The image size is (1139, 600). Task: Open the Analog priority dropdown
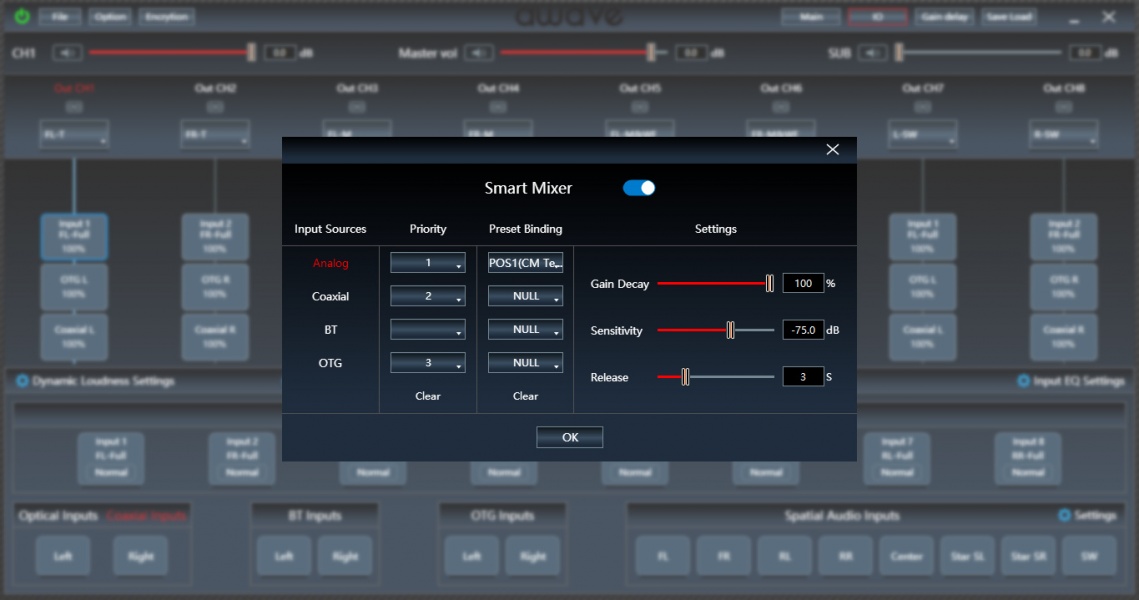pos(427,263)
